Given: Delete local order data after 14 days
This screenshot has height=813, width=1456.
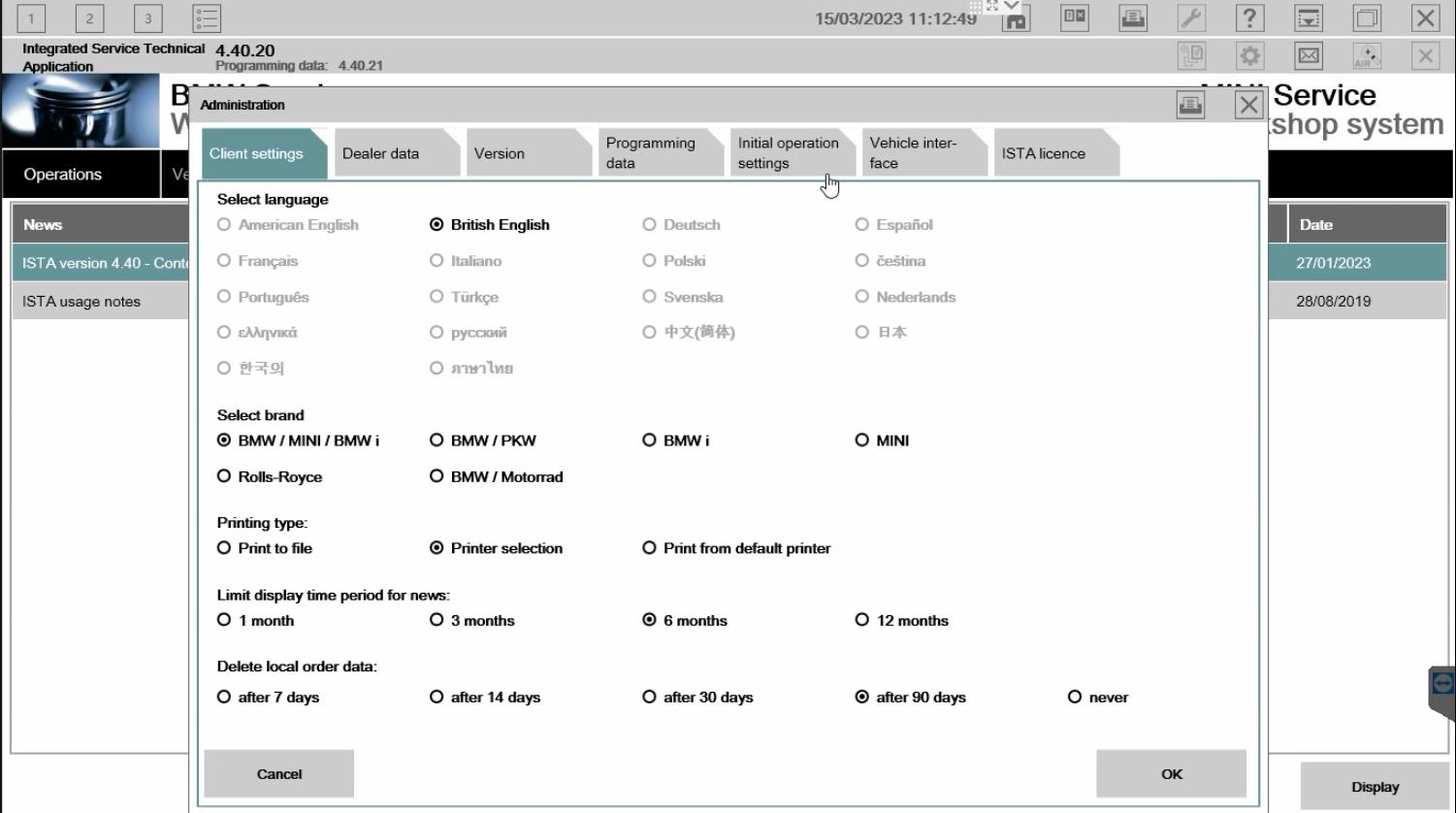Looking at the screenshot, I should coord(485,698).
